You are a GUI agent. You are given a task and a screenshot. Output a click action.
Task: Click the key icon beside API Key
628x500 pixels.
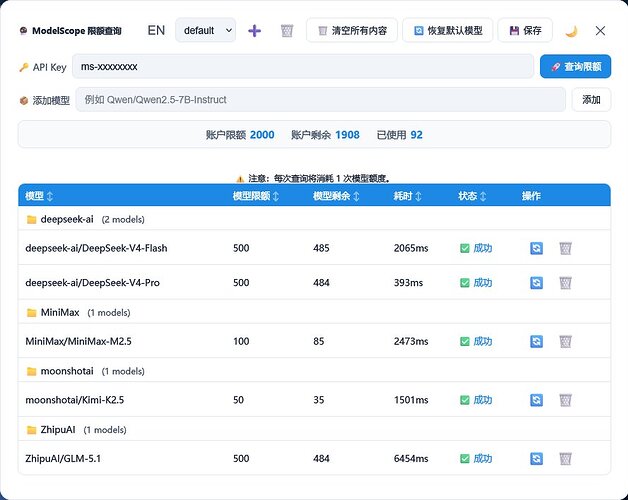click(x=24, y=67)
